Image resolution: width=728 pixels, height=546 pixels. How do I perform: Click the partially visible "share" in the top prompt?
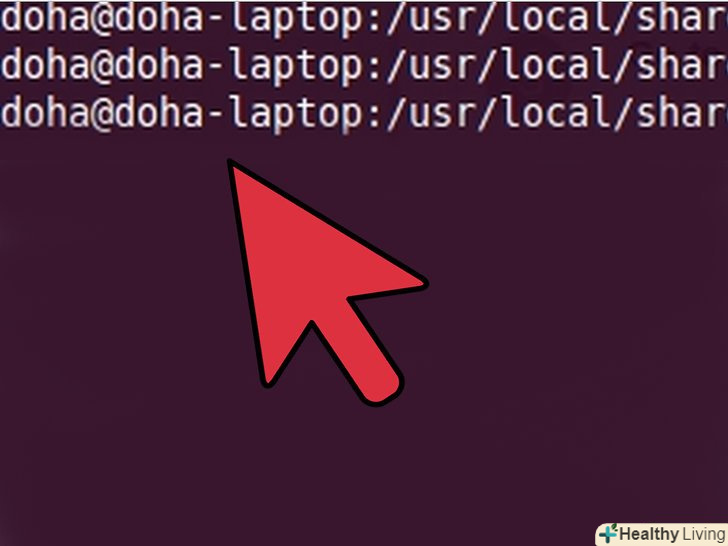click(681, 18)
